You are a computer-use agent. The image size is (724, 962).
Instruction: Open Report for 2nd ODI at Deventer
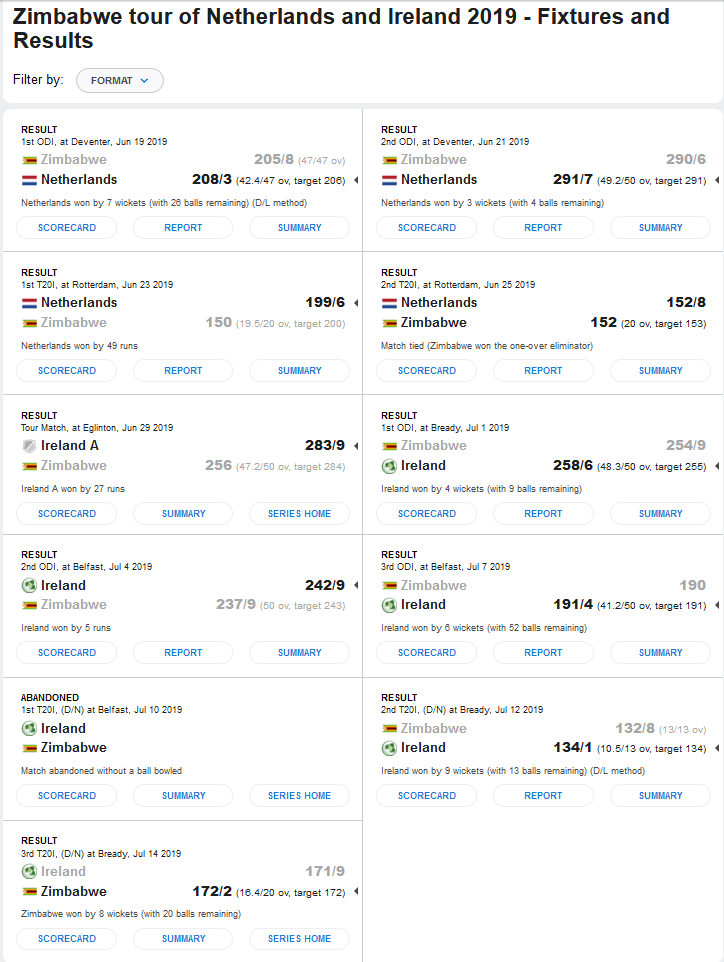[543, 228]
